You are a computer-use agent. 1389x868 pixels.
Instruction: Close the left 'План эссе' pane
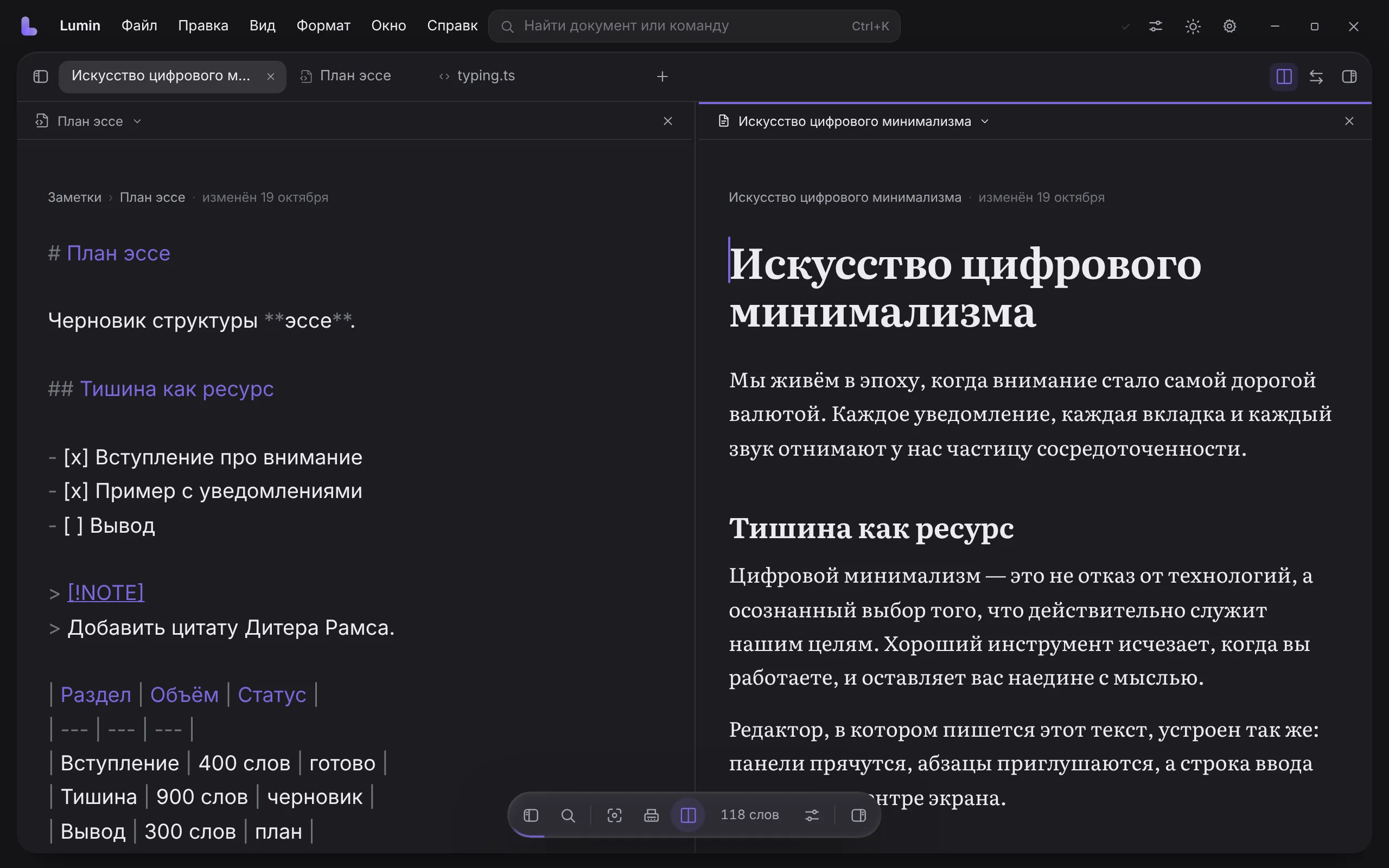coord(667,121)
